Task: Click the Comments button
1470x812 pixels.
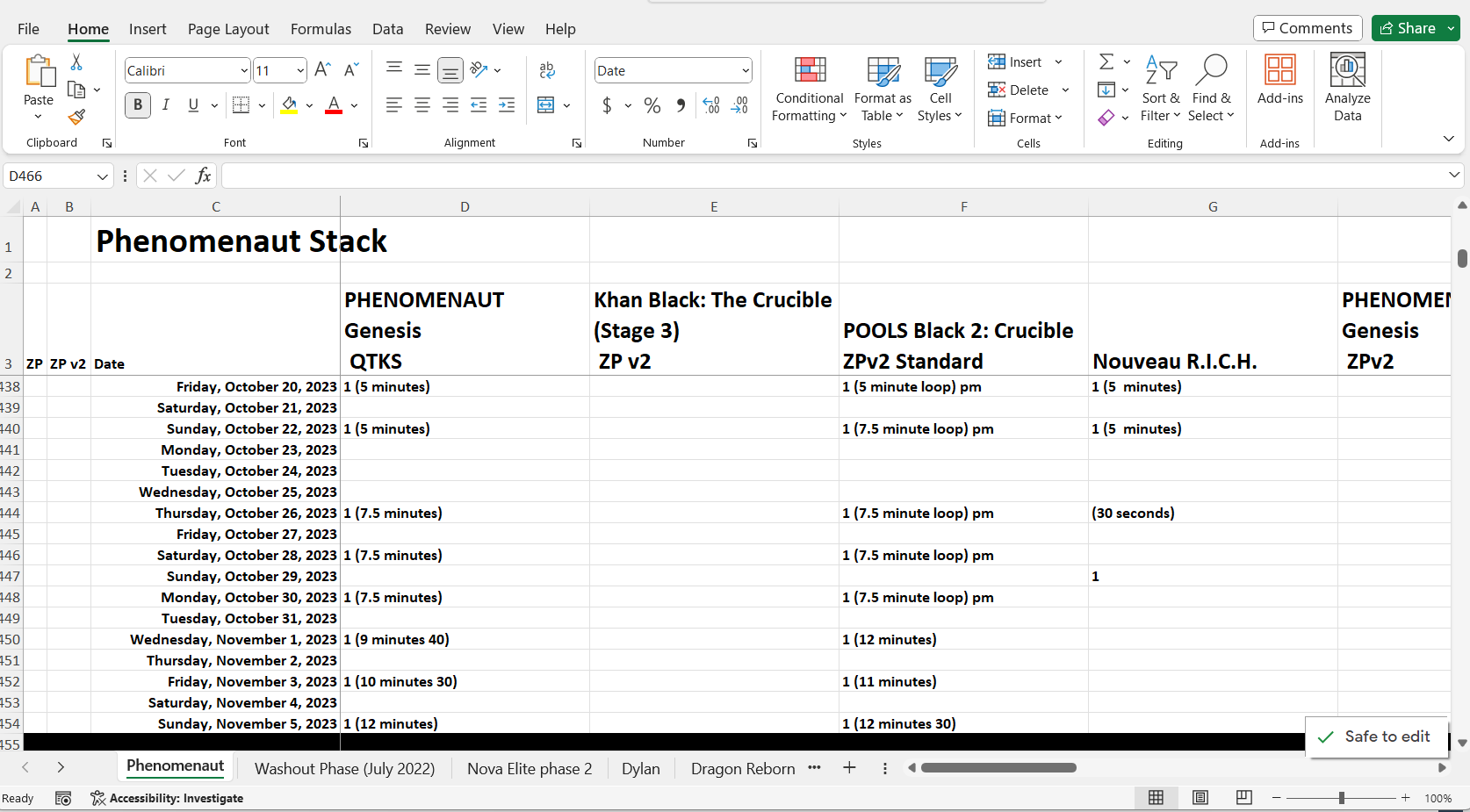Action: pos(1308,28)
